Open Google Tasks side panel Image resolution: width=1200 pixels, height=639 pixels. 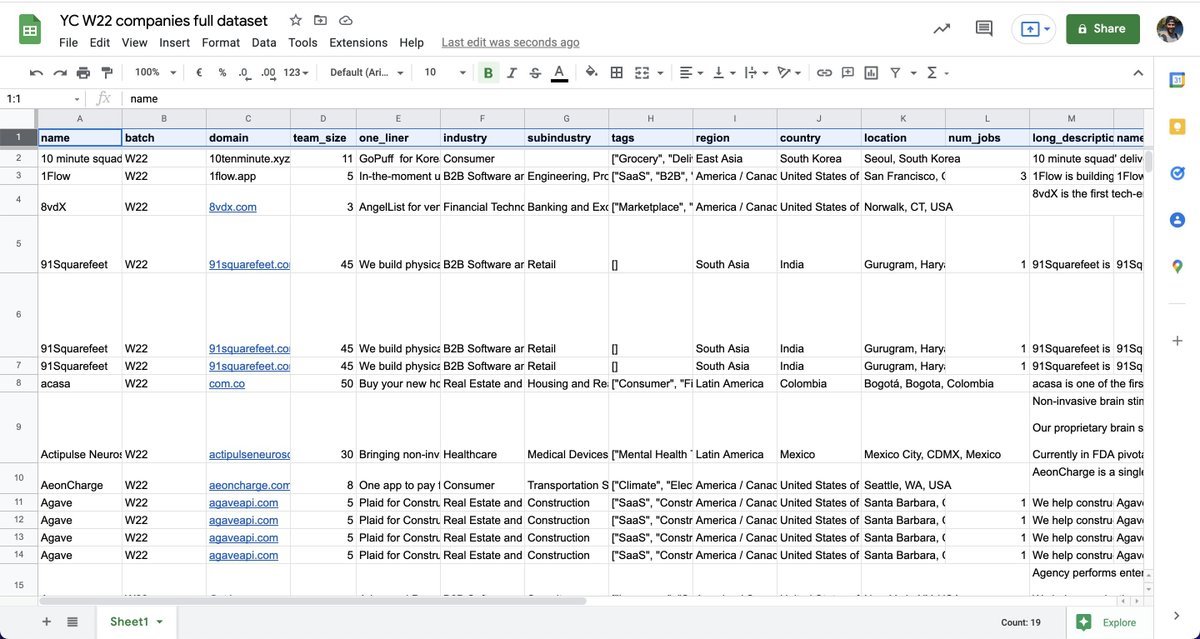1177,173
